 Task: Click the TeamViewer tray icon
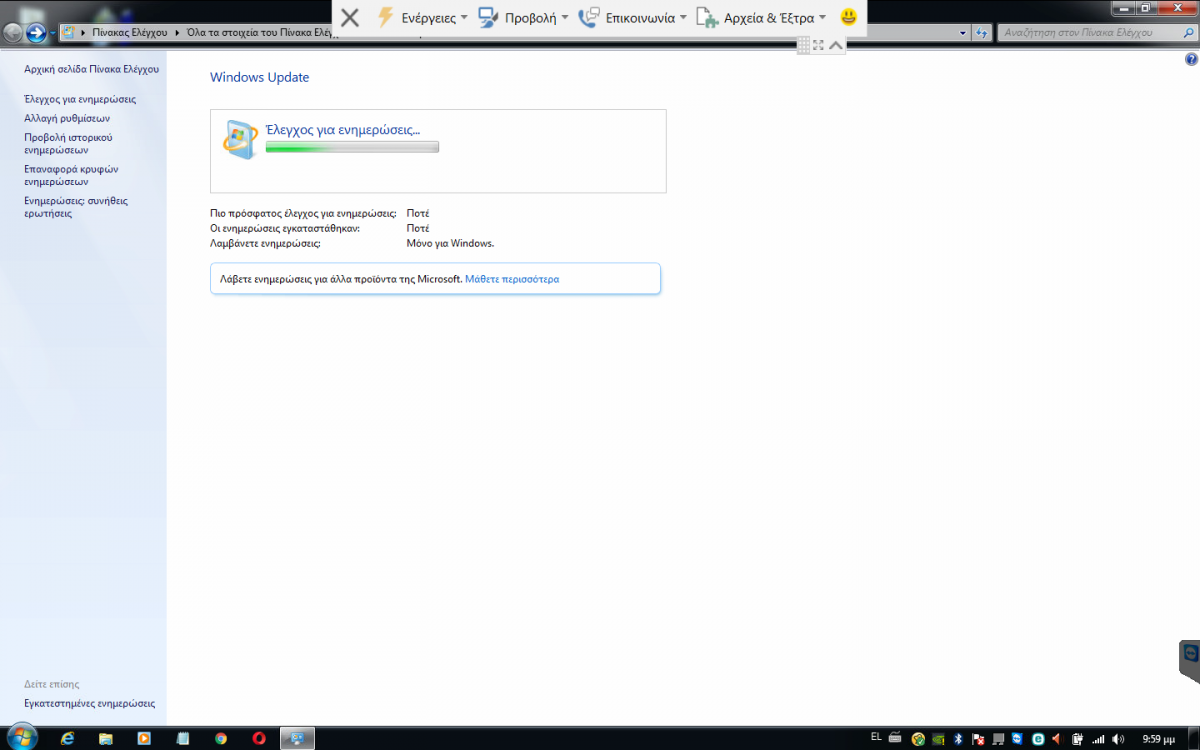1017,739
